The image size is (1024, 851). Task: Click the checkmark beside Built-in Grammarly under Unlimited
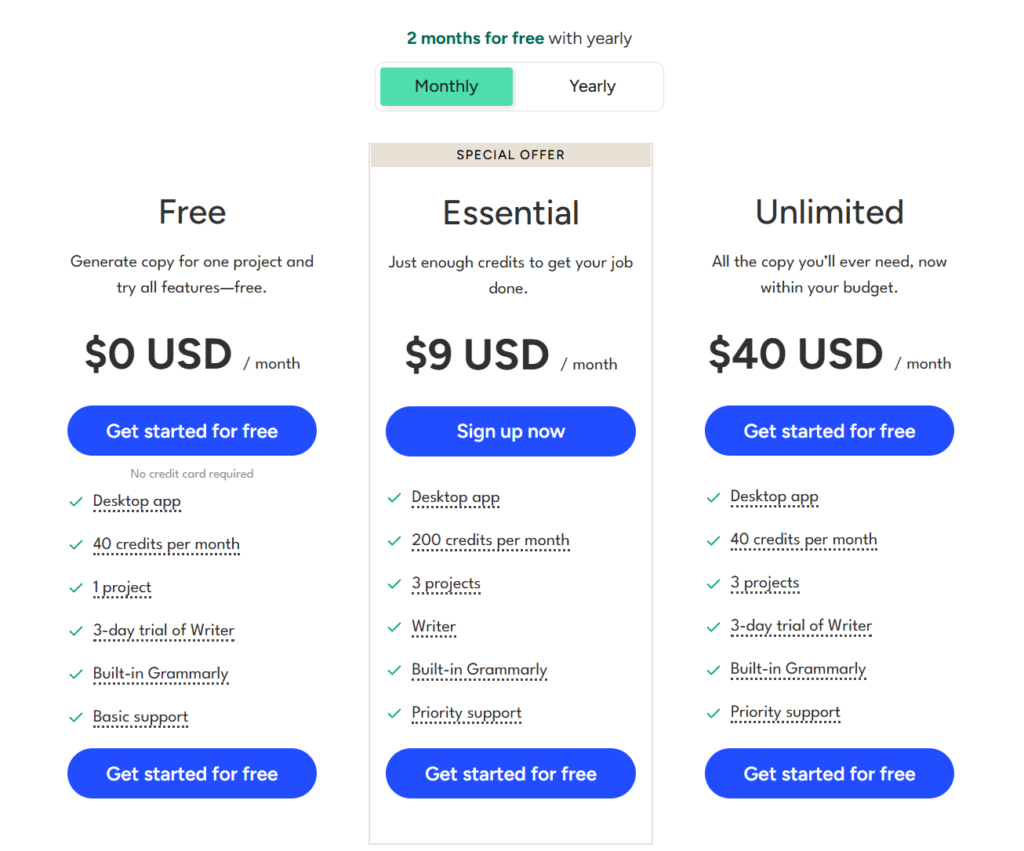pyautogui.click(x=714, y=670)
